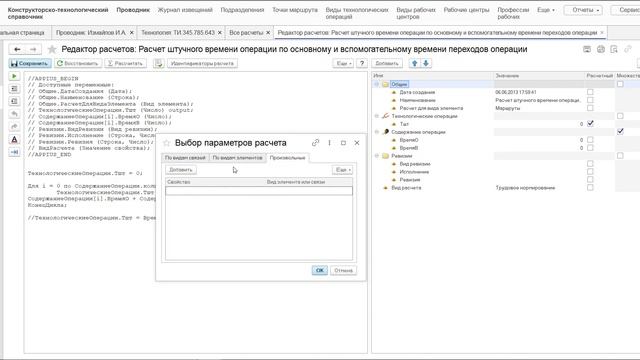Select the Произвольные tab in dialog

287,158
